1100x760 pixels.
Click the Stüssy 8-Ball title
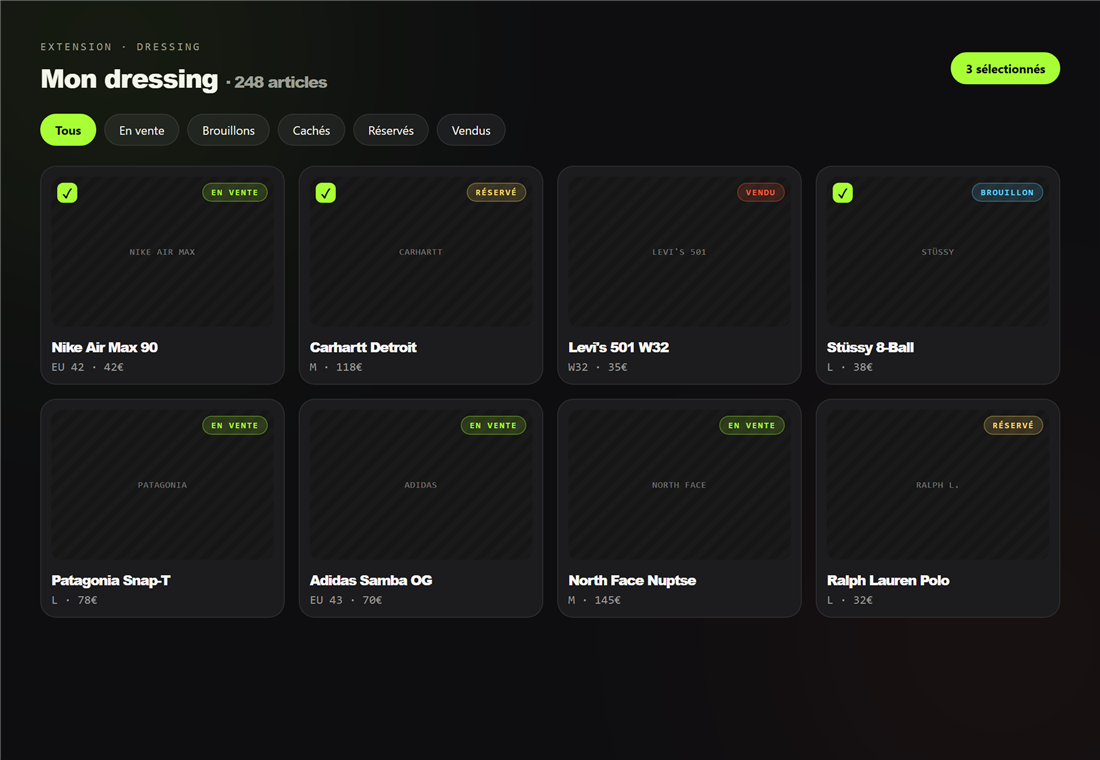pyautogui.click(x=870, y=347)
